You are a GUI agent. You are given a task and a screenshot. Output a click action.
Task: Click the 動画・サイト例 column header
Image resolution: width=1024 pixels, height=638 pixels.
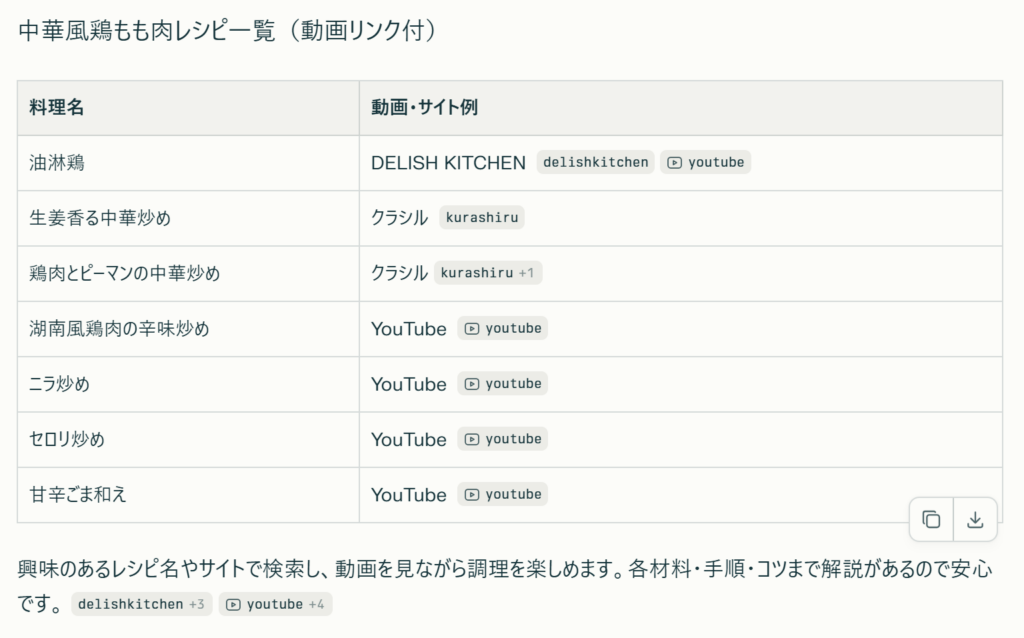tap(424, 108)
